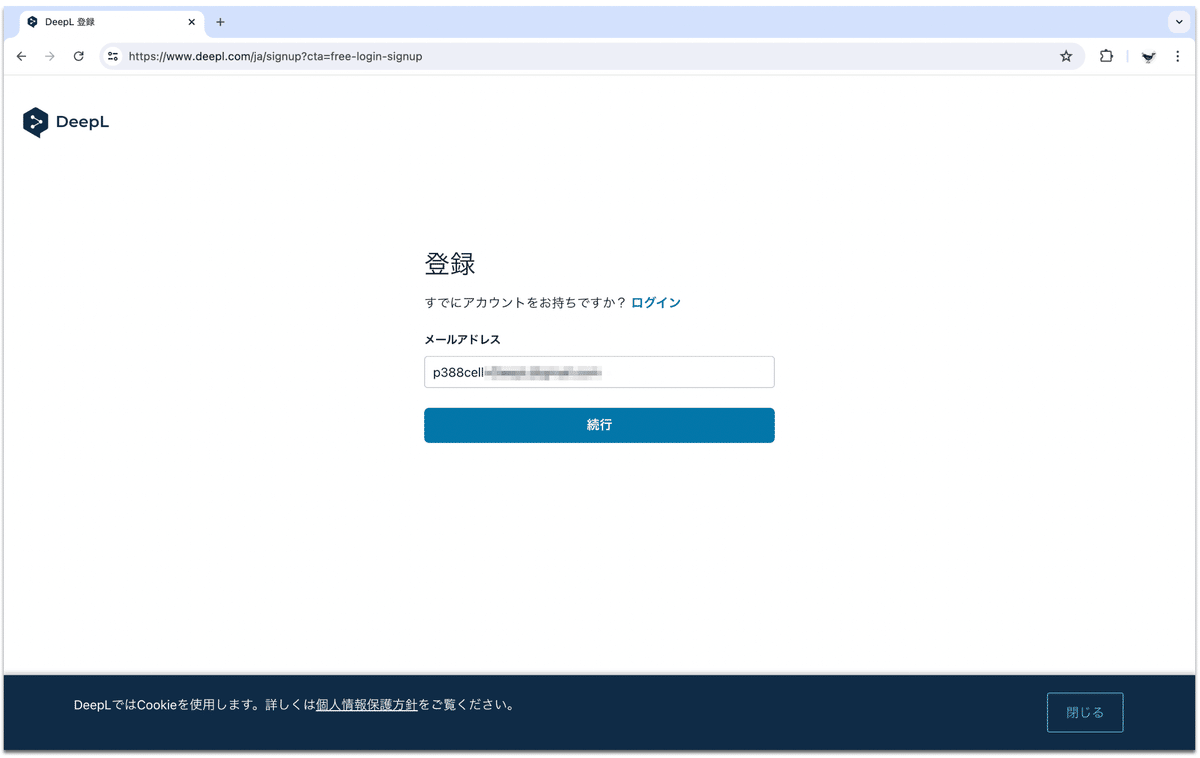Screen dimensions: 1200x758
Task: Navigate back with the browser back arrow
Action: pyautogui.click(x=21, y=56)
